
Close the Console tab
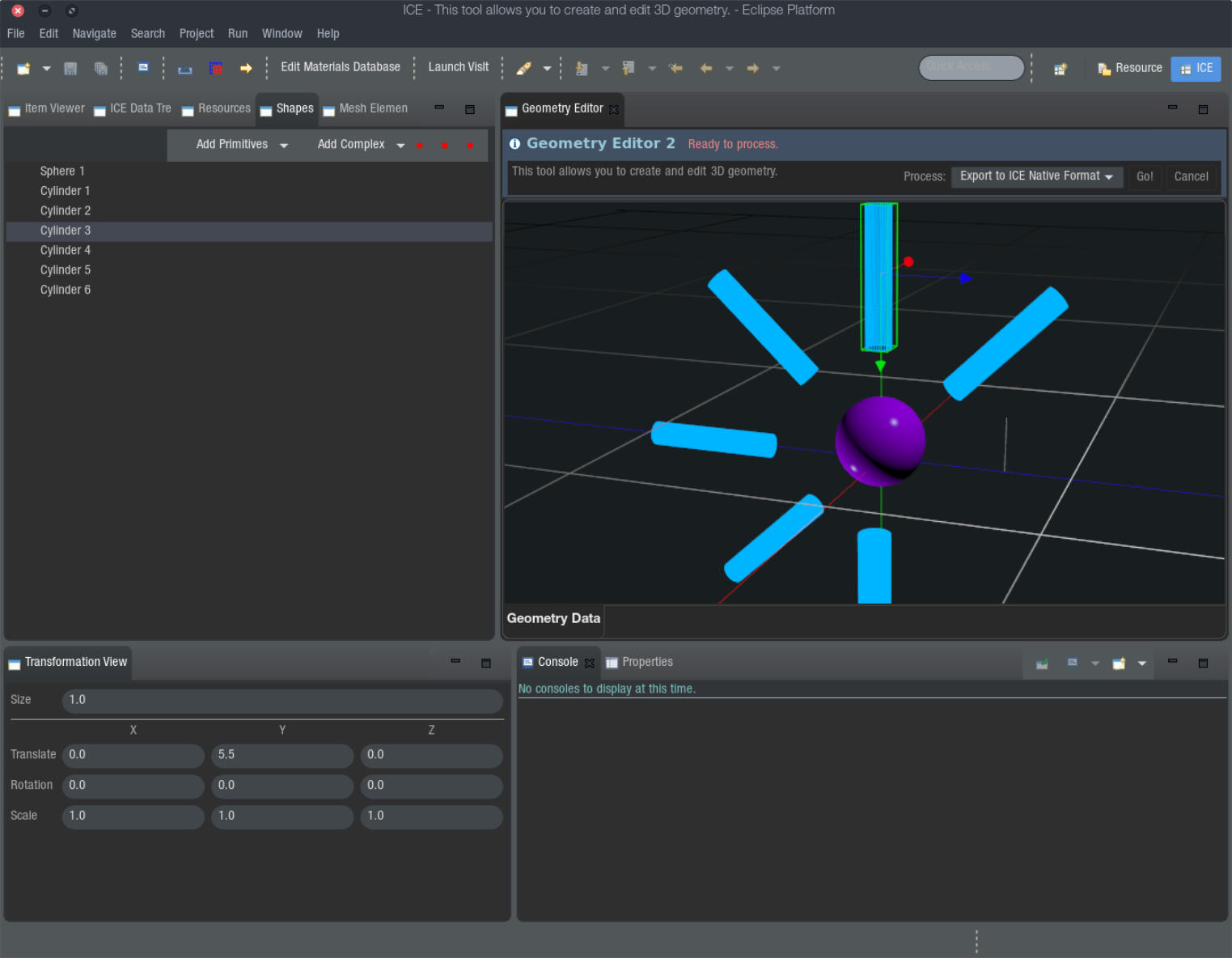point(589,663)
